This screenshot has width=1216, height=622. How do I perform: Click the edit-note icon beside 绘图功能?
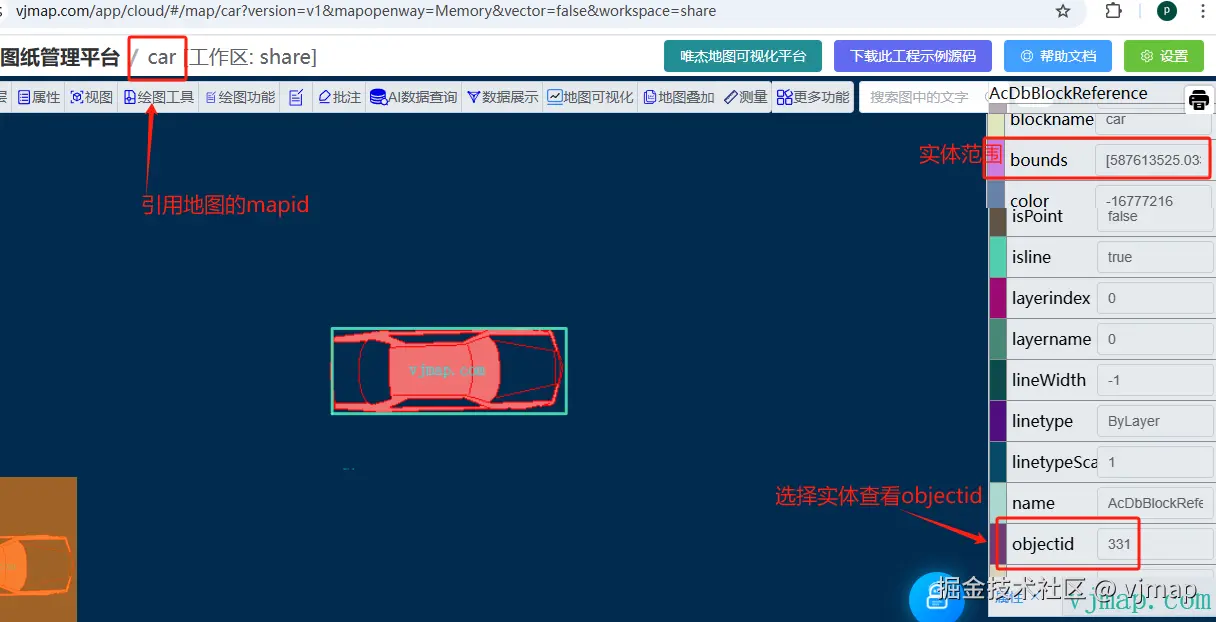click(296, 97)
